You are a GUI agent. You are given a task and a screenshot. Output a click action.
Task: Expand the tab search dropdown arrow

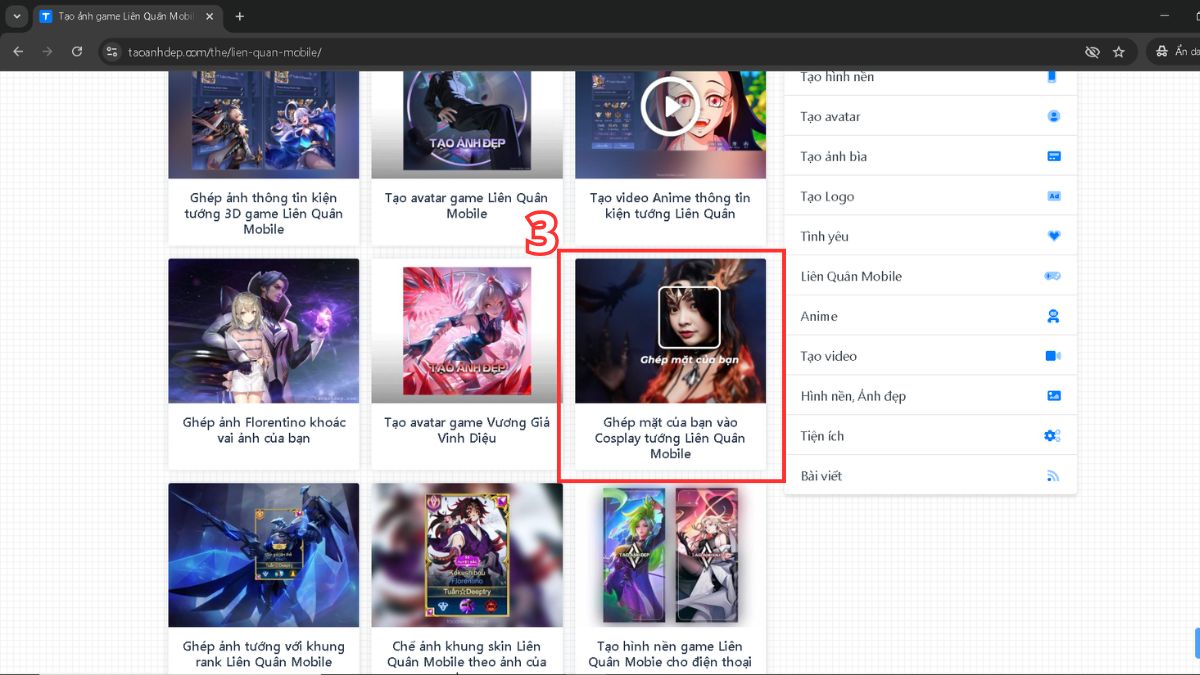coord(17,17)
